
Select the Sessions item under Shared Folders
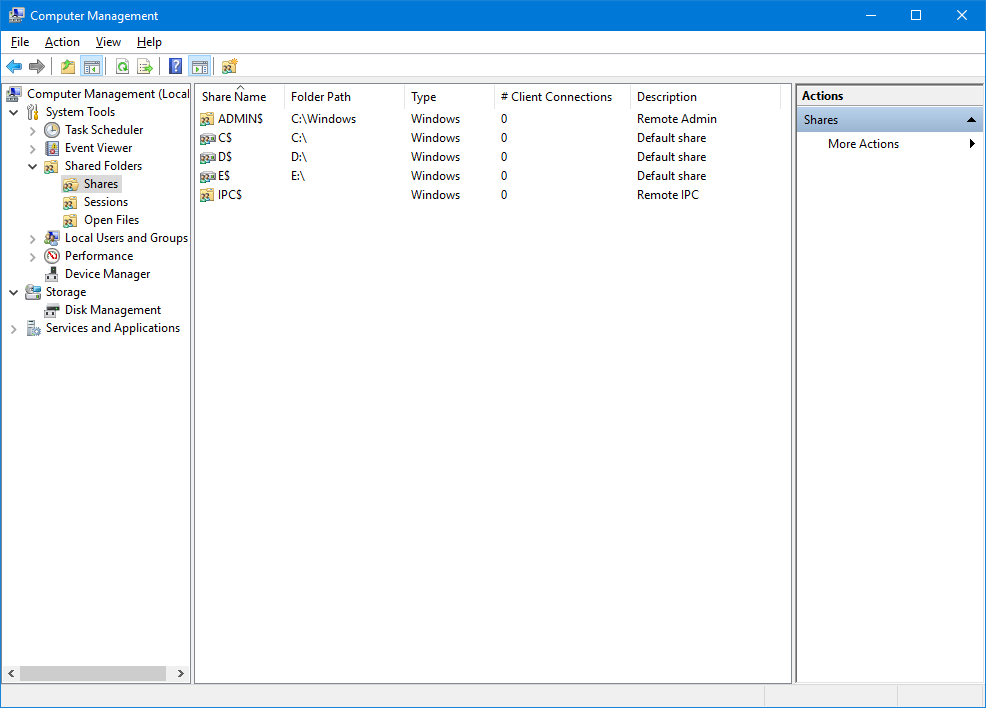point(104,201)
